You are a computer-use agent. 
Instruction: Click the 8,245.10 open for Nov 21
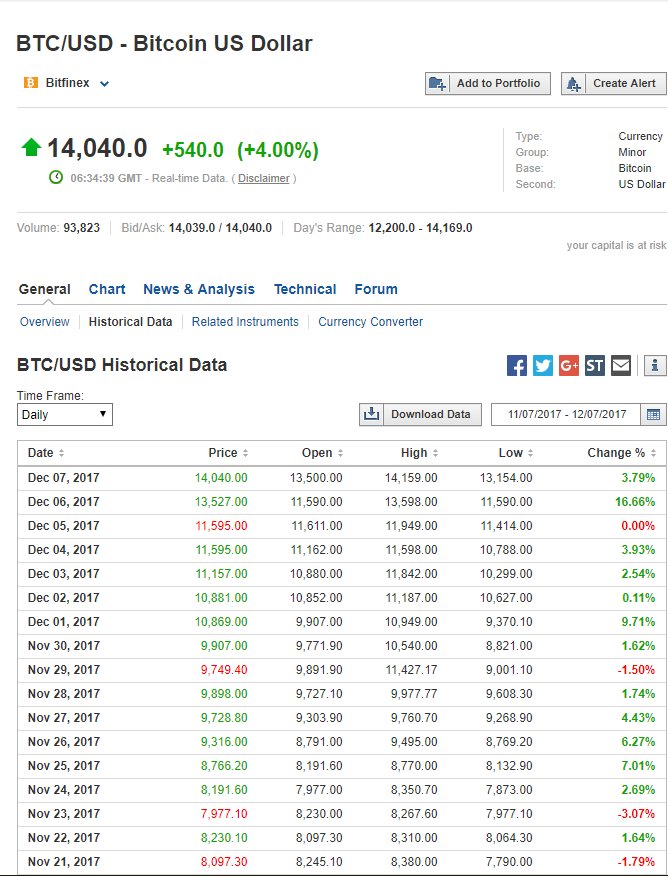pos(319,863)
